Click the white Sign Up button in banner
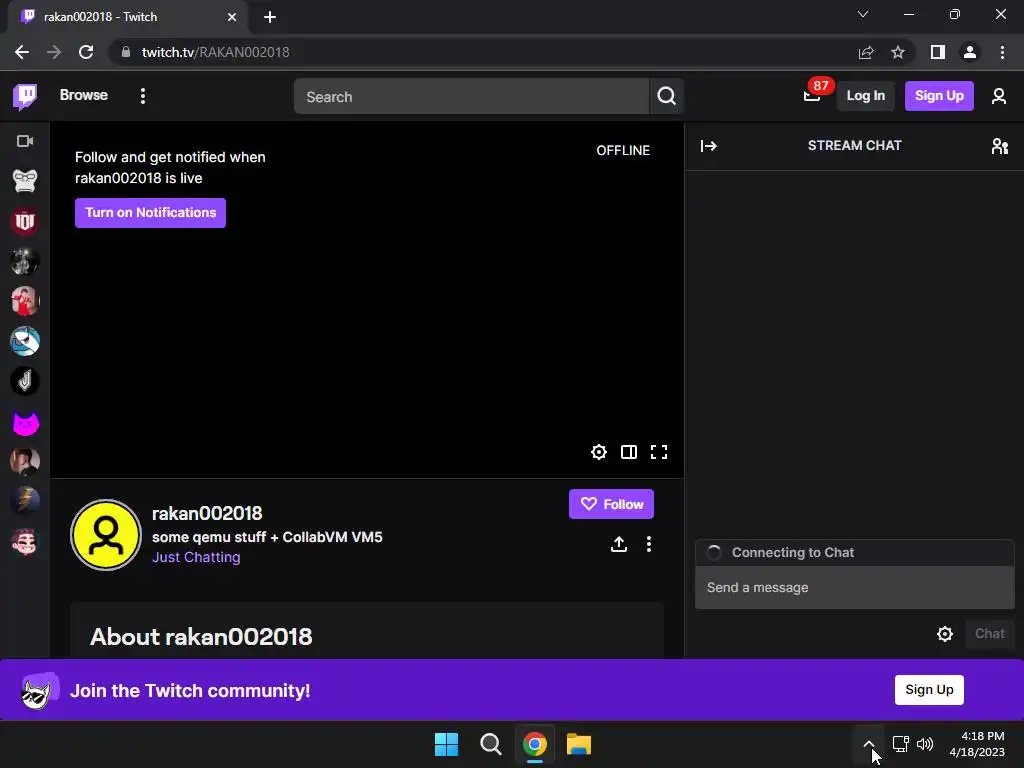The image size is (1024, 768). [929, 690]
